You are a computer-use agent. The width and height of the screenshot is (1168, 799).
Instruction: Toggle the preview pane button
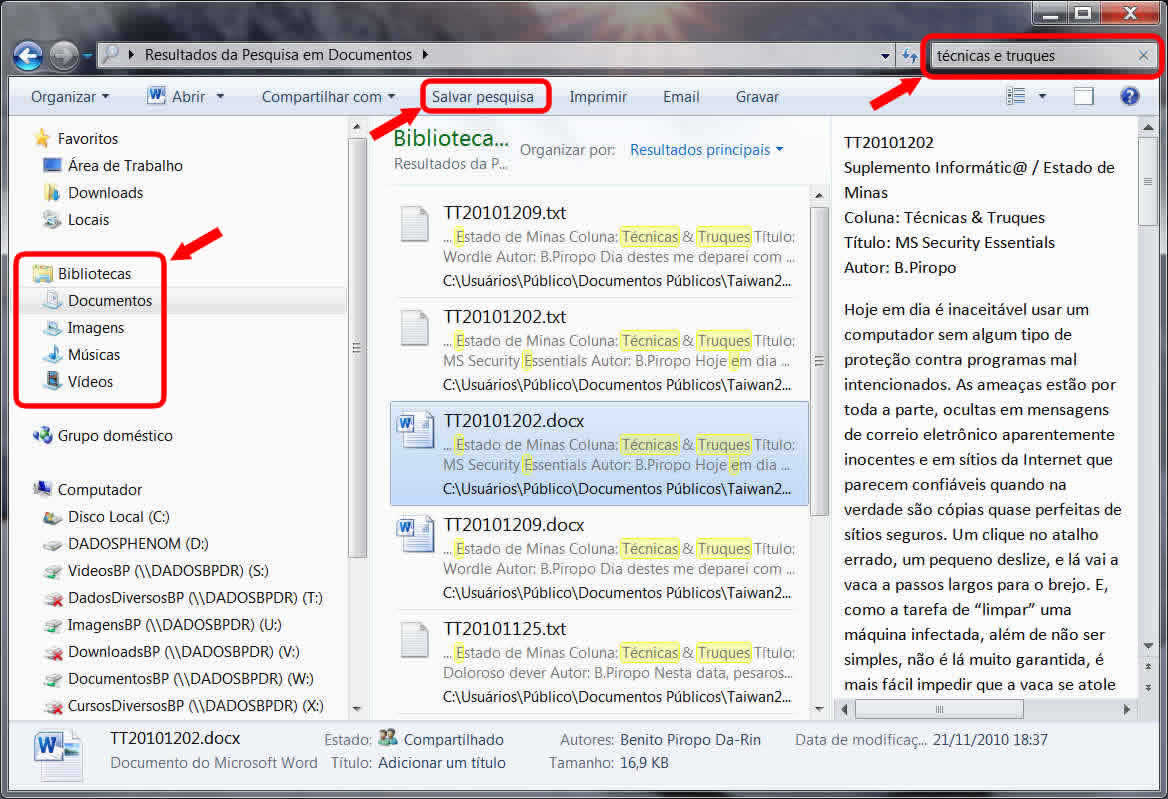coord(1084,97)
